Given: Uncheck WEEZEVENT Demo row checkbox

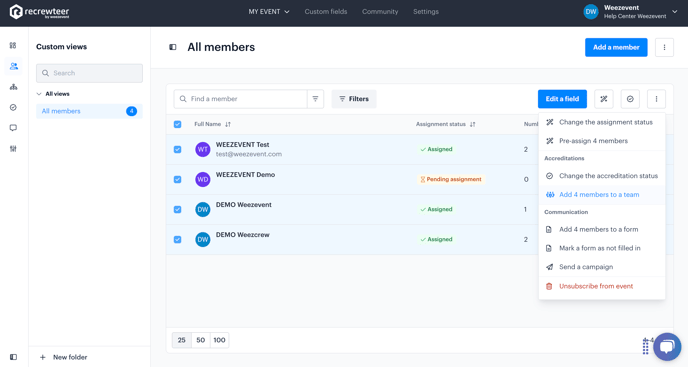Looking at the screenshot, I should click(178, 179).
